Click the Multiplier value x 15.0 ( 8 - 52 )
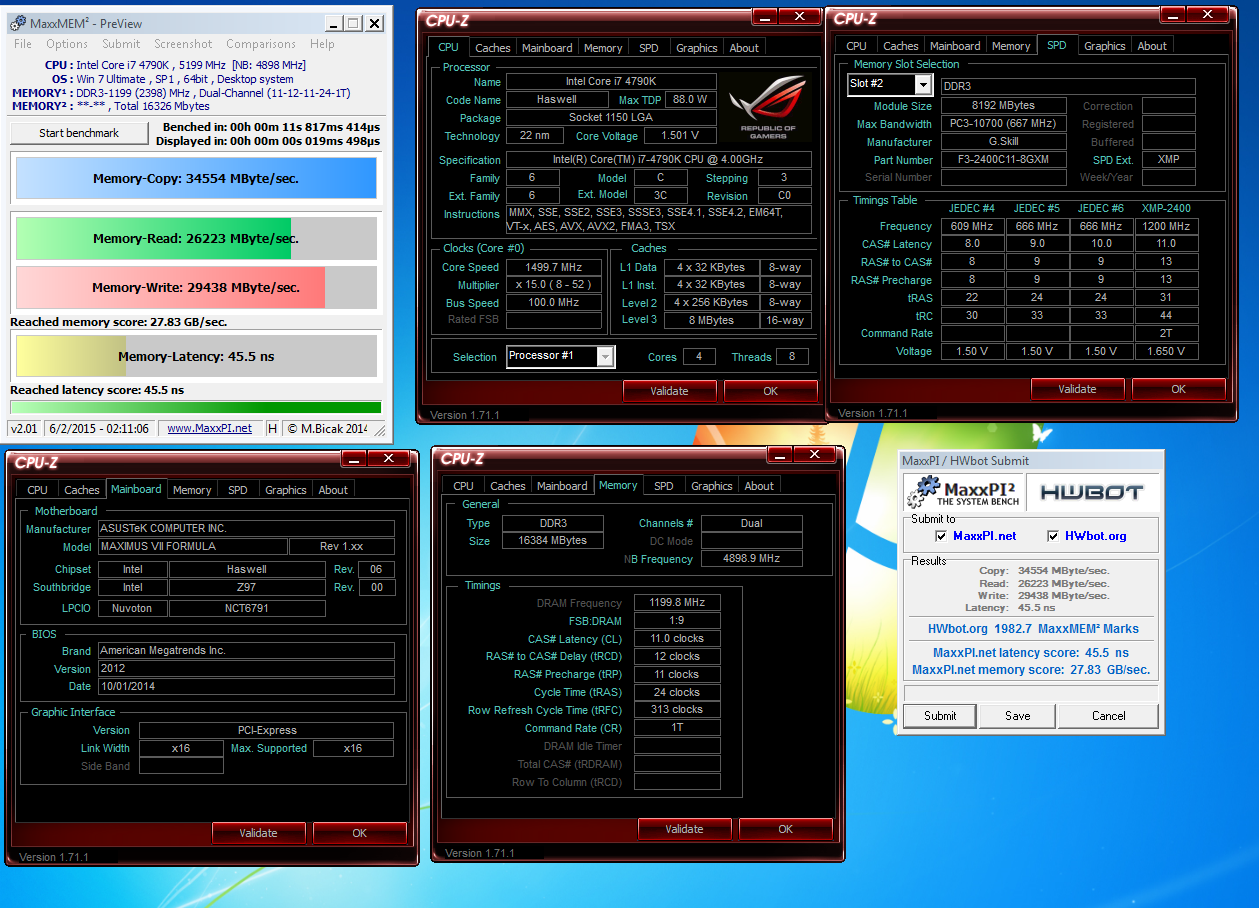The image size is (1259, 908). 553,285
